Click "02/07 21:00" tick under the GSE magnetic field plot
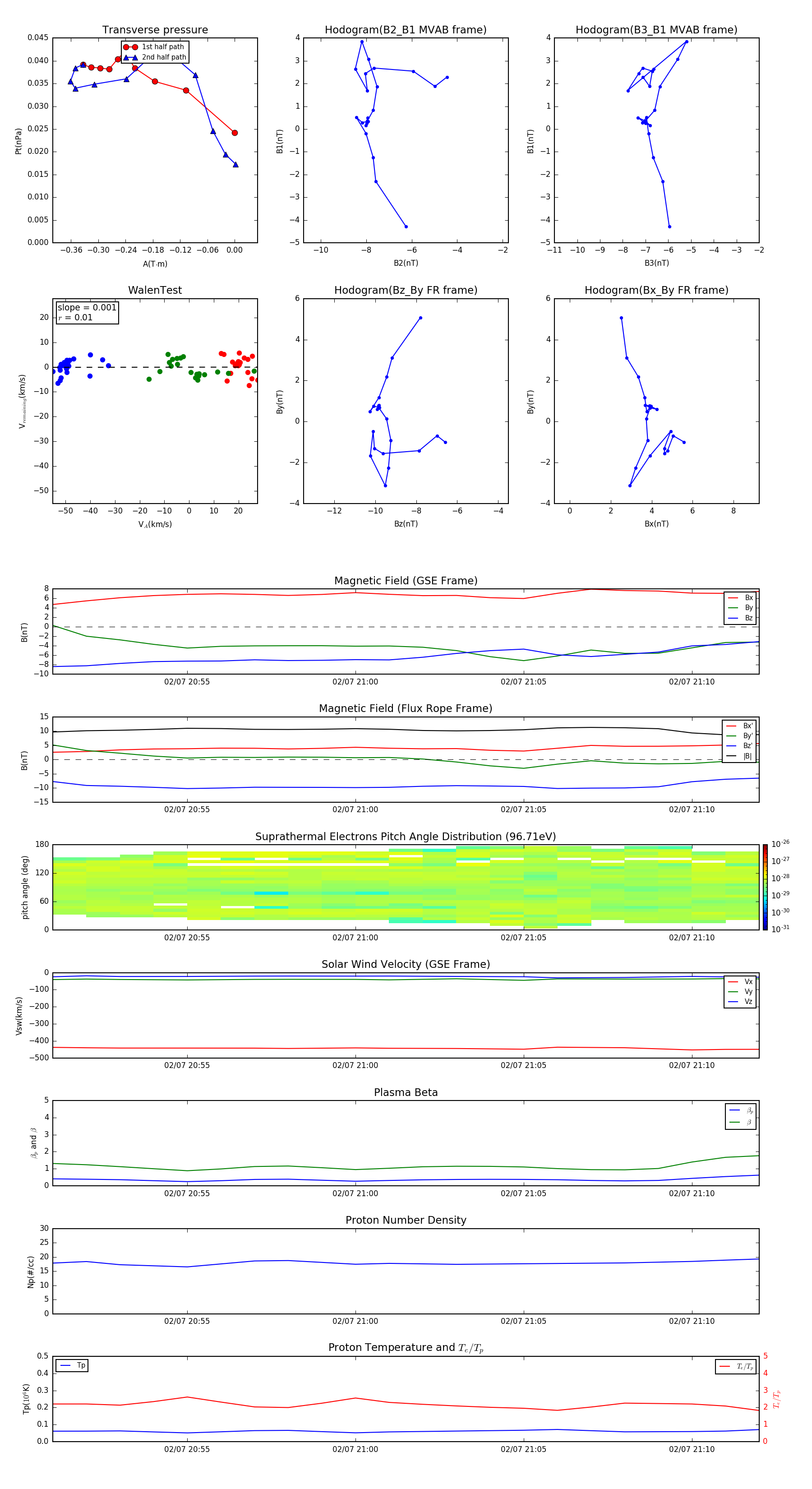This screenshot has width=812, height=1489. [x=355, y=682]
